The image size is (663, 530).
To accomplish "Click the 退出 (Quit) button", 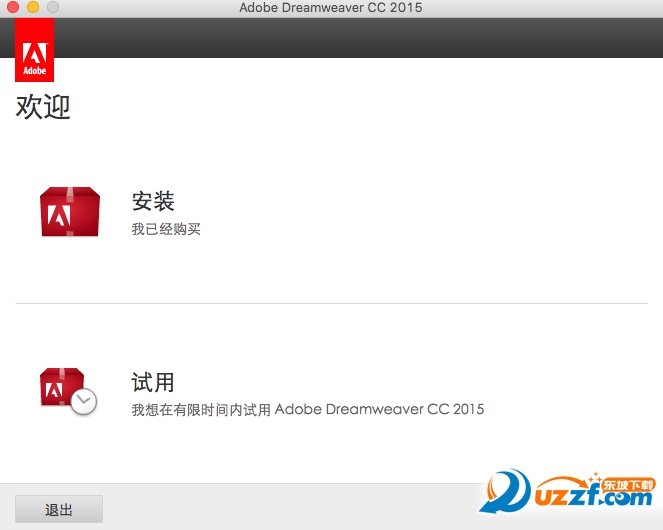I will coord(59,509).
